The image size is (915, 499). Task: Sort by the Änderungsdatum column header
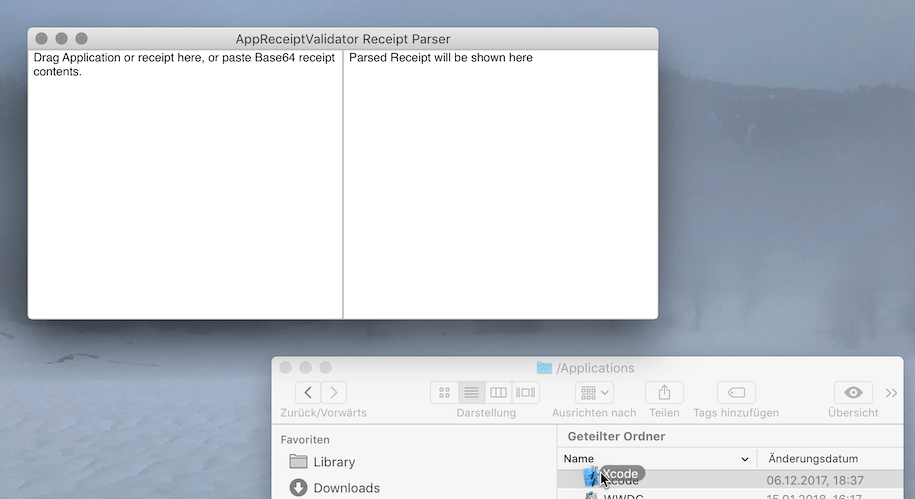tap(830, 459)
